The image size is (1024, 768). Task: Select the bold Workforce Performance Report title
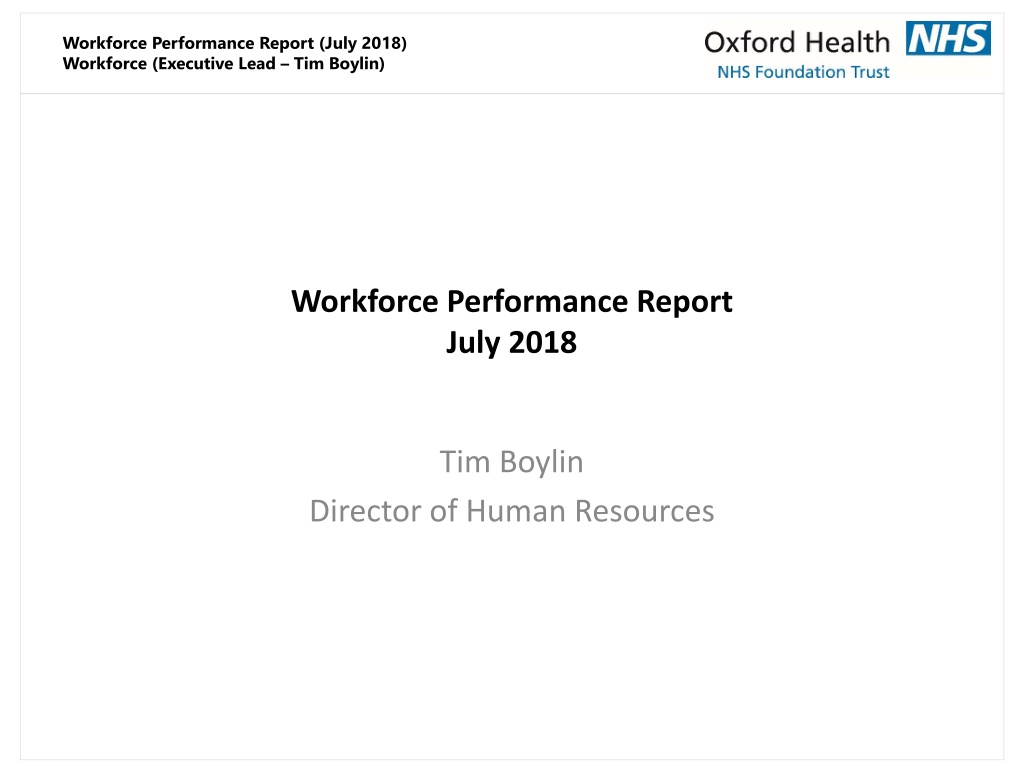tap(511, 301)
